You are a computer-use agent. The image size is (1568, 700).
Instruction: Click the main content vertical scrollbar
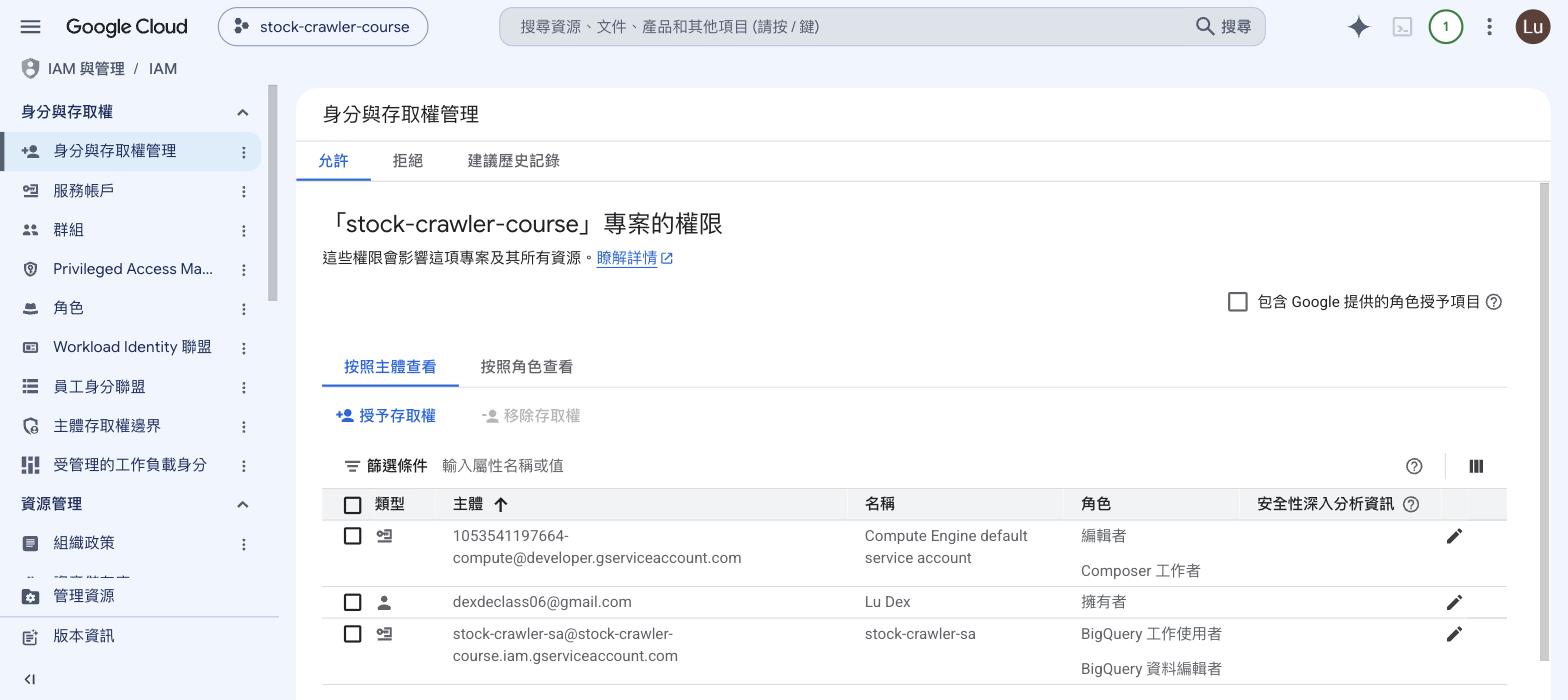tap(1544, 420)
